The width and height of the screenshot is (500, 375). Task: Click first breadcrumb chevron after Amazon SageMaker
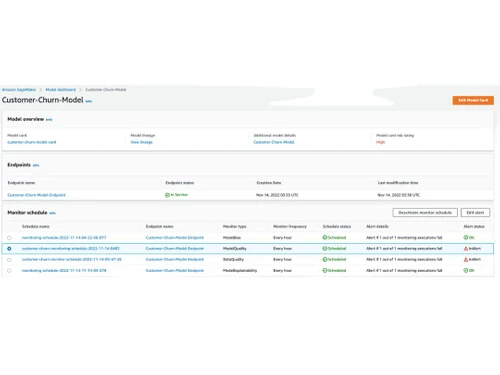(41, 90)
